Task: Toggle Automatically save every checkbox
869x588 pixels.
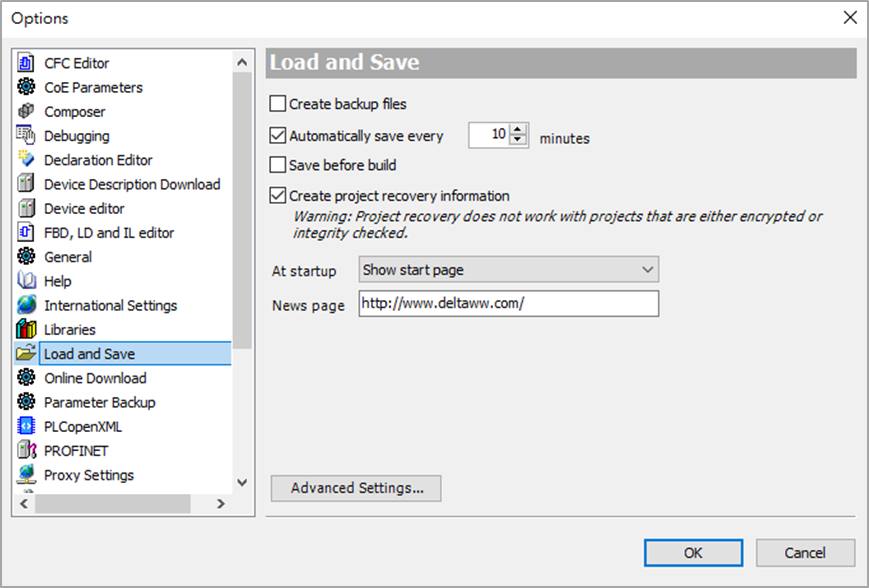Action: 278,135
